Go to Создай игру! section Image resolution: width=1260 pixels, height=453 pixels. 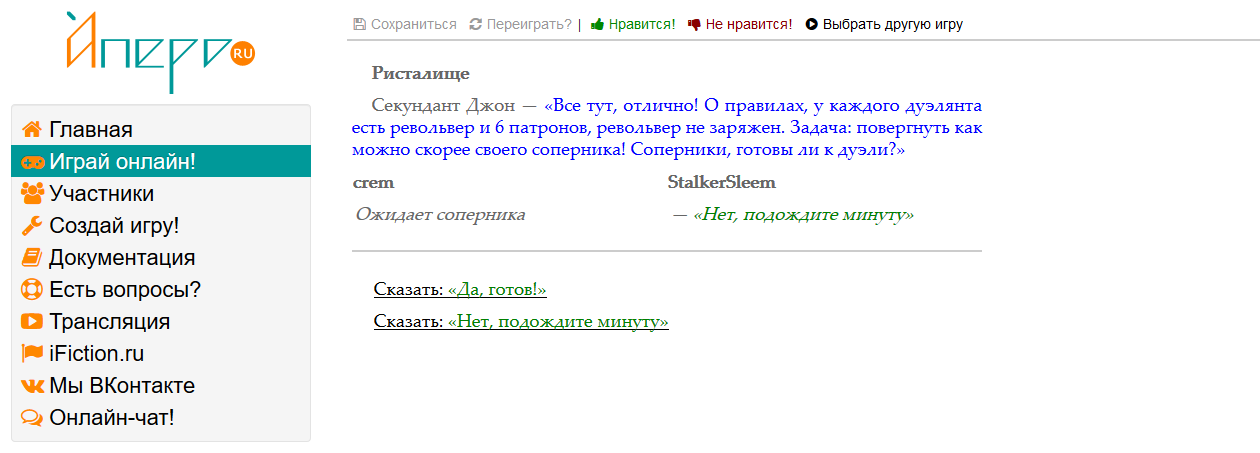coord(161,226)
